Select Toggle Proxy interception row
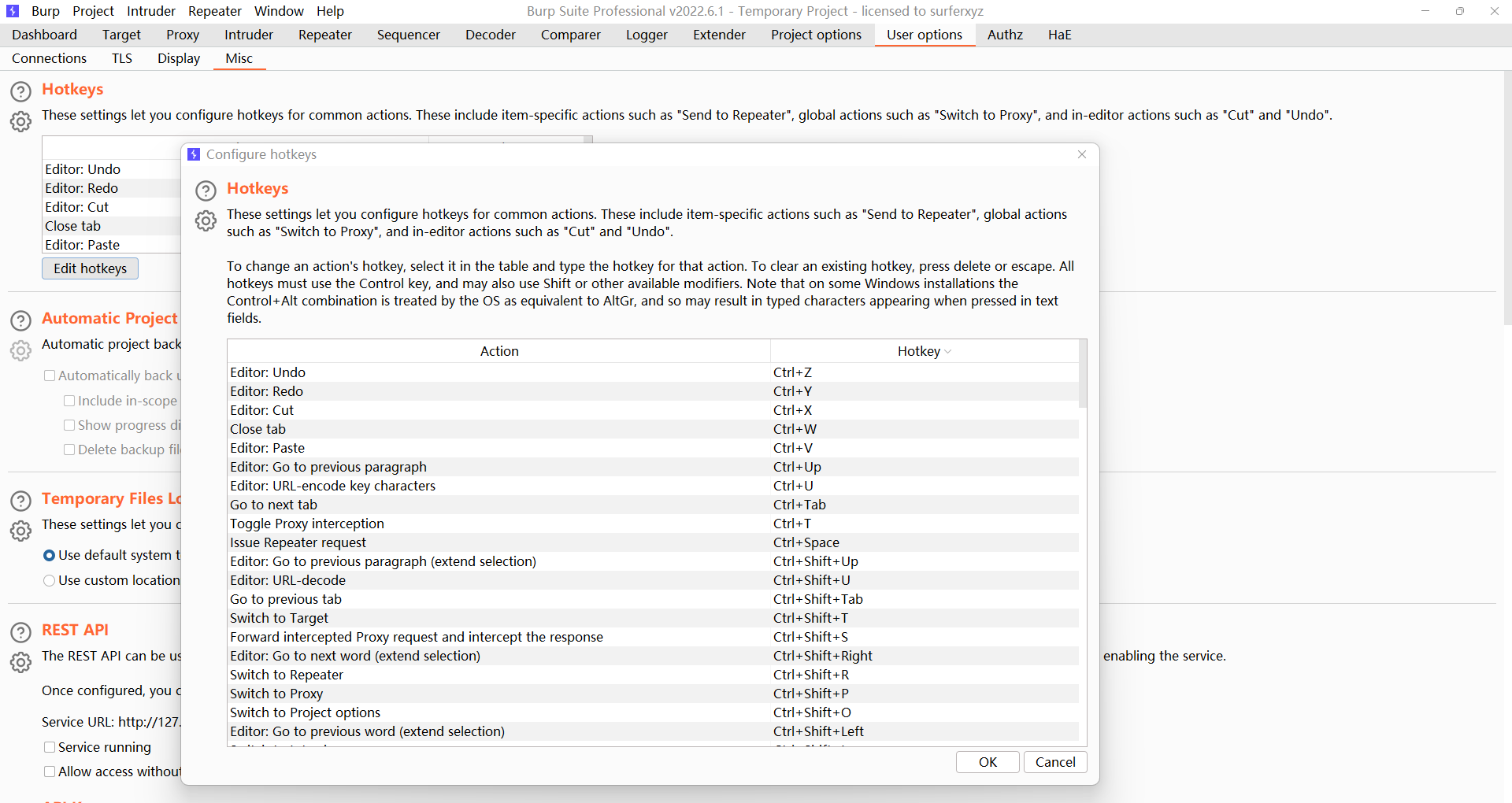The width and height of the screenshot is (1512, 803). (x=653, y=524)
